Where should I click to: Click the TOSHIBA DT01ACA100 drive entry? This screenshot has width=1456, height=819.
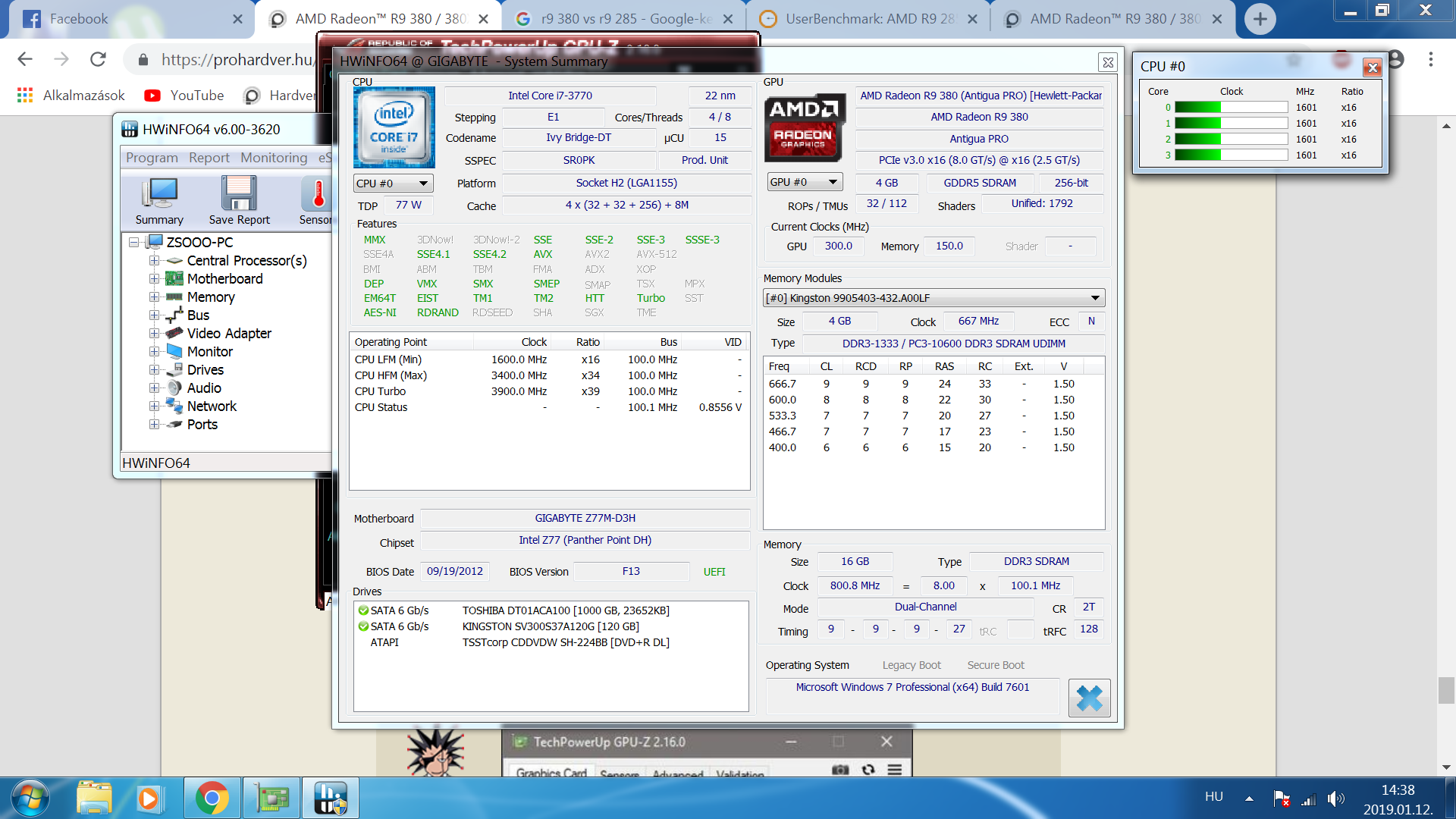coord(551,610)
